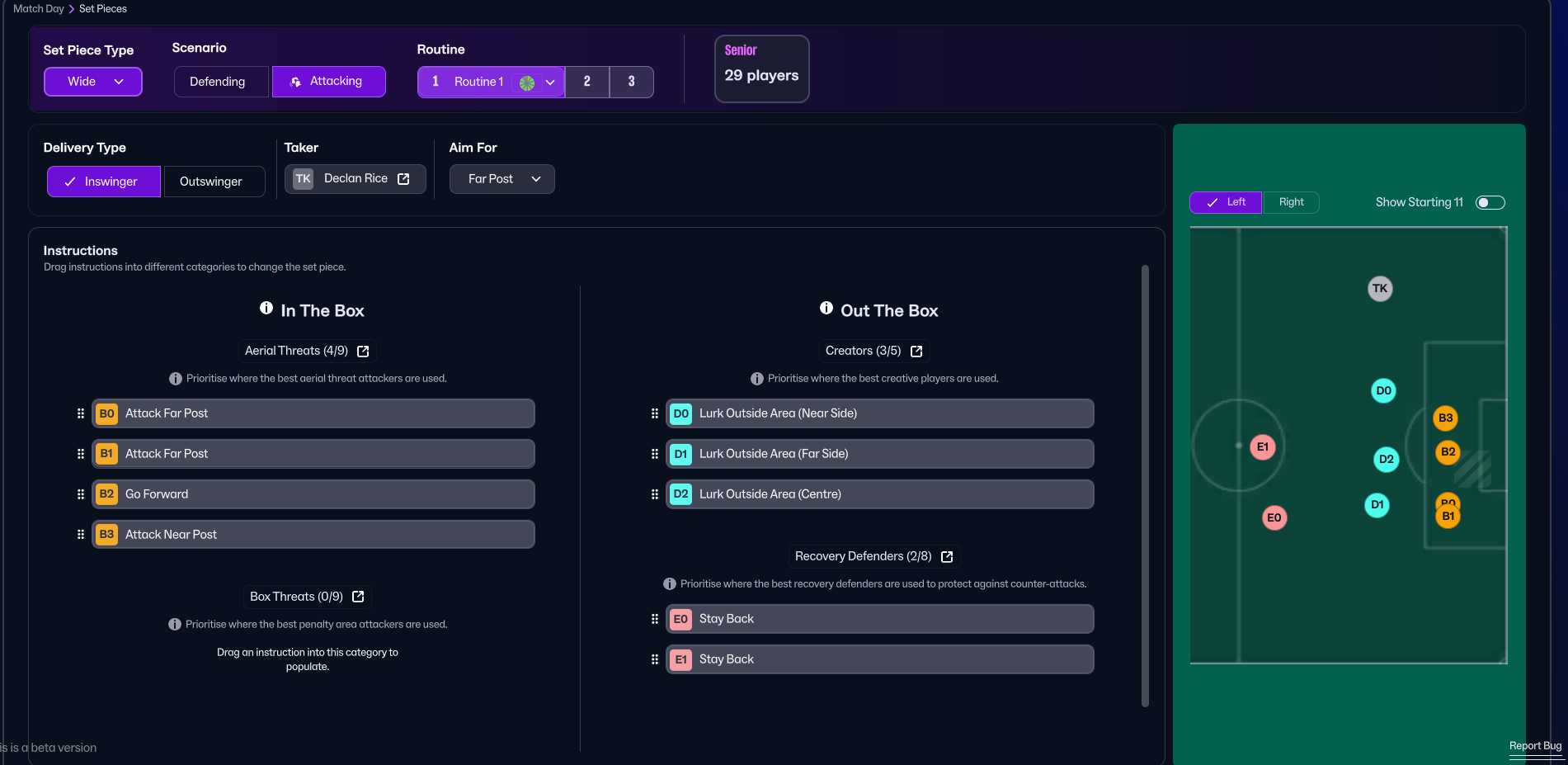Select the Outswinger delivery type
This screenshot has width=1568, height=765.
tap(212, 182)
